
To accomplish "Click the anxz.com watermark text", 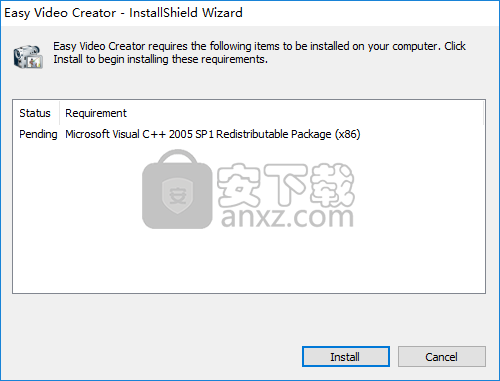I will pyautogui.click(x=287, y=217).
